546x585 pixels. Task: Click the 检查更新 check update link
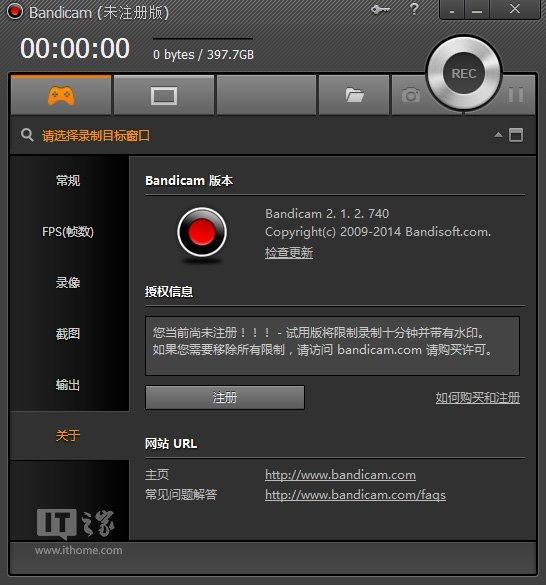(289, 253)
